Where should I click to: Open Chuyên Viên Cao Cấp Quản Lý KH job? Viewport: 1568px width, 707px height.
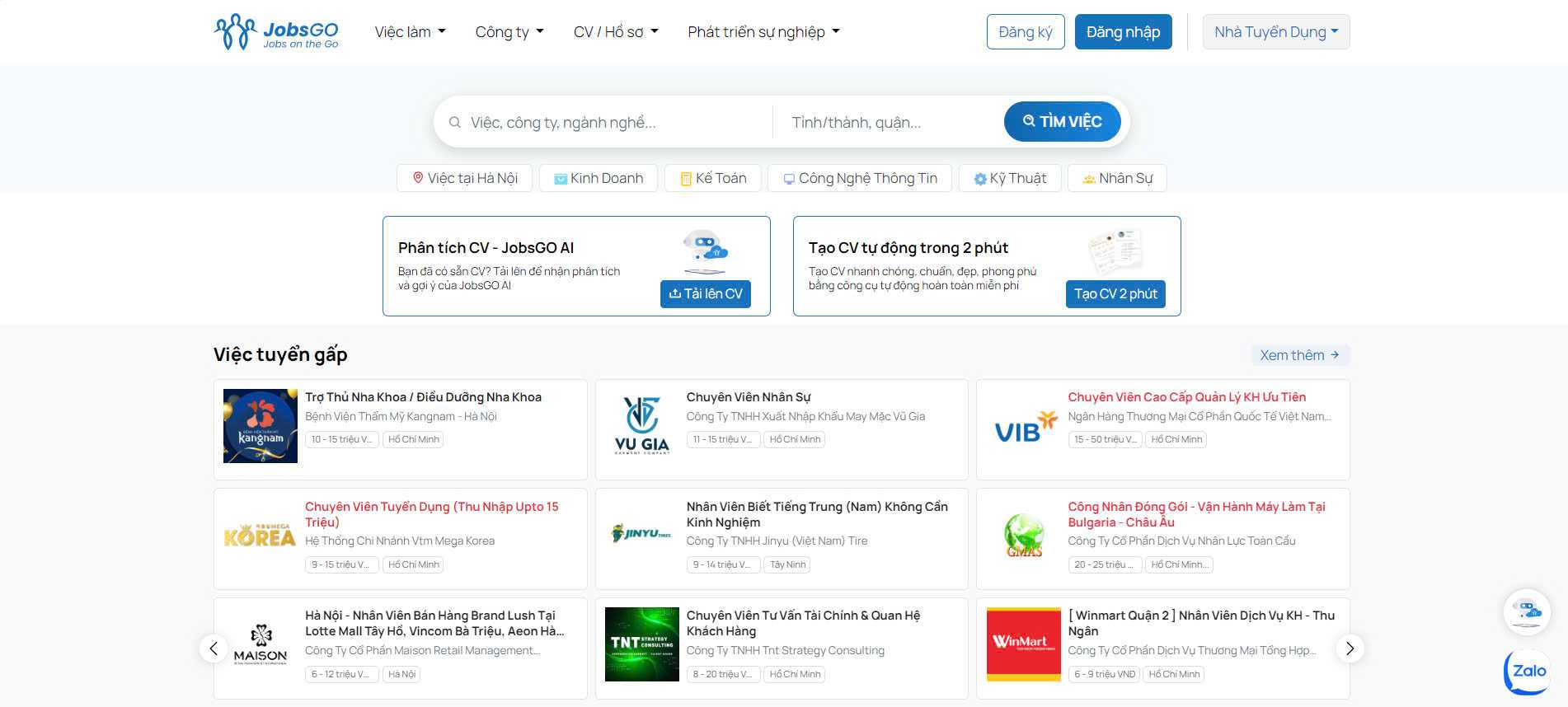tap(1186, 397)
